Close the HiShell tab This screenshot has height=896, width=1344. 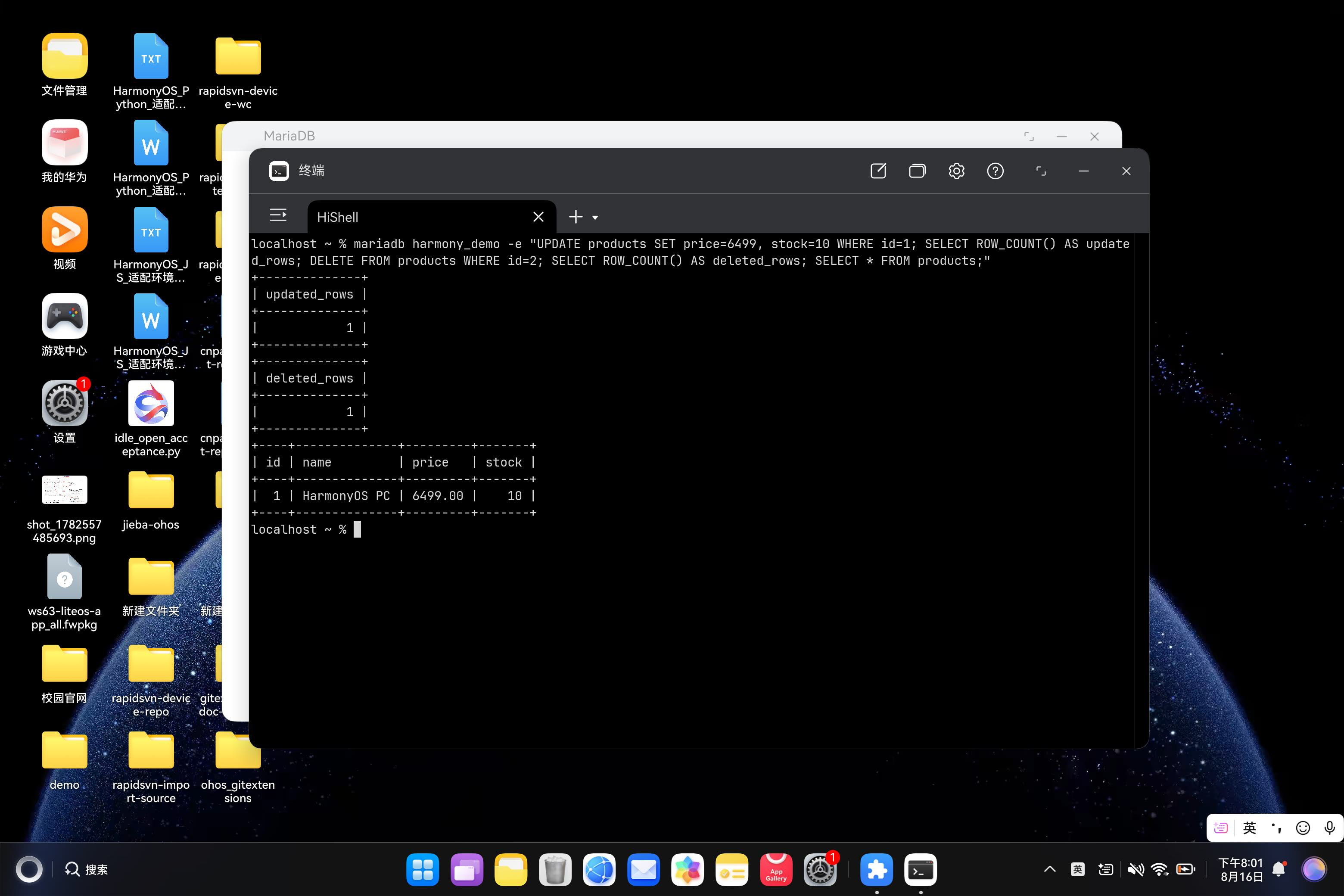538,217
